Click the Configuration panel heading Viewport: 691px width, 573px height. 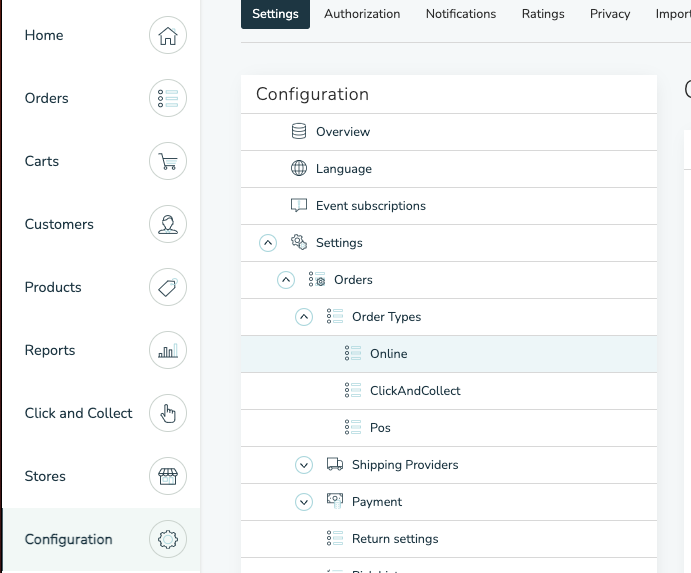[312, 94]
